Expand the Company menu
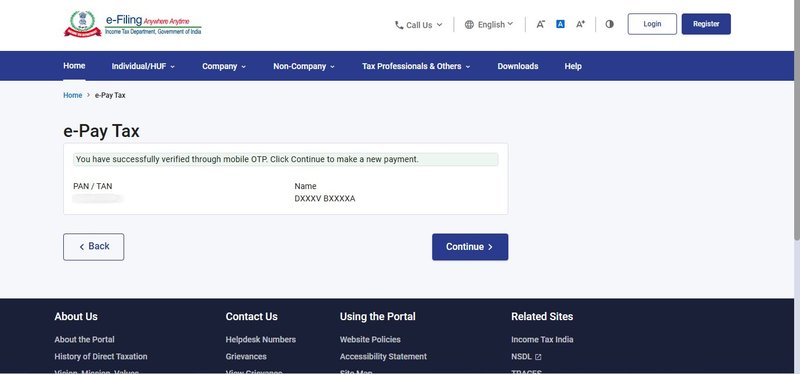This screenshot has width=800, height=374. pyautogui.click(x=224, y=66)
